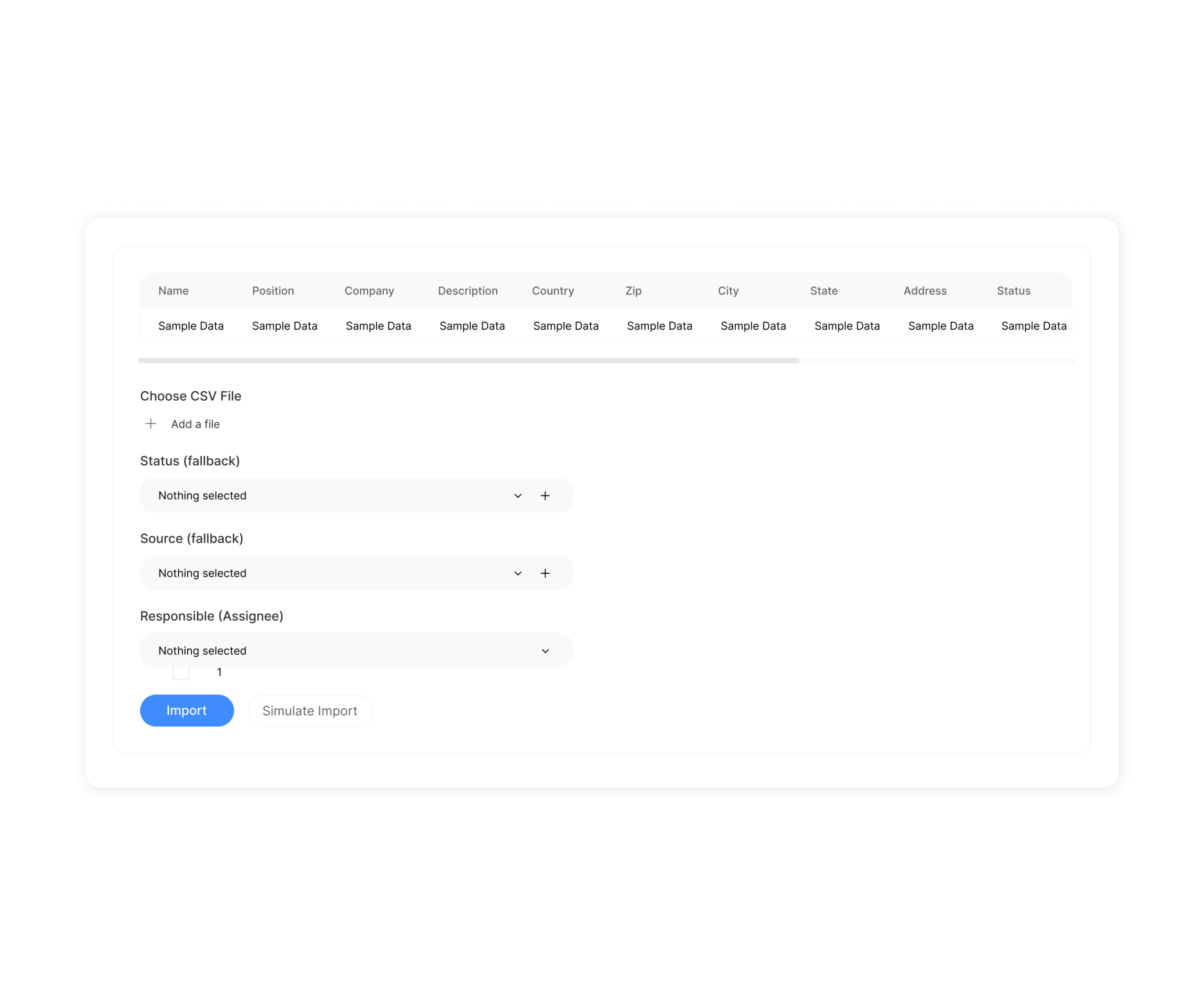Click Sample Data under the City column

tap(753, 325)
